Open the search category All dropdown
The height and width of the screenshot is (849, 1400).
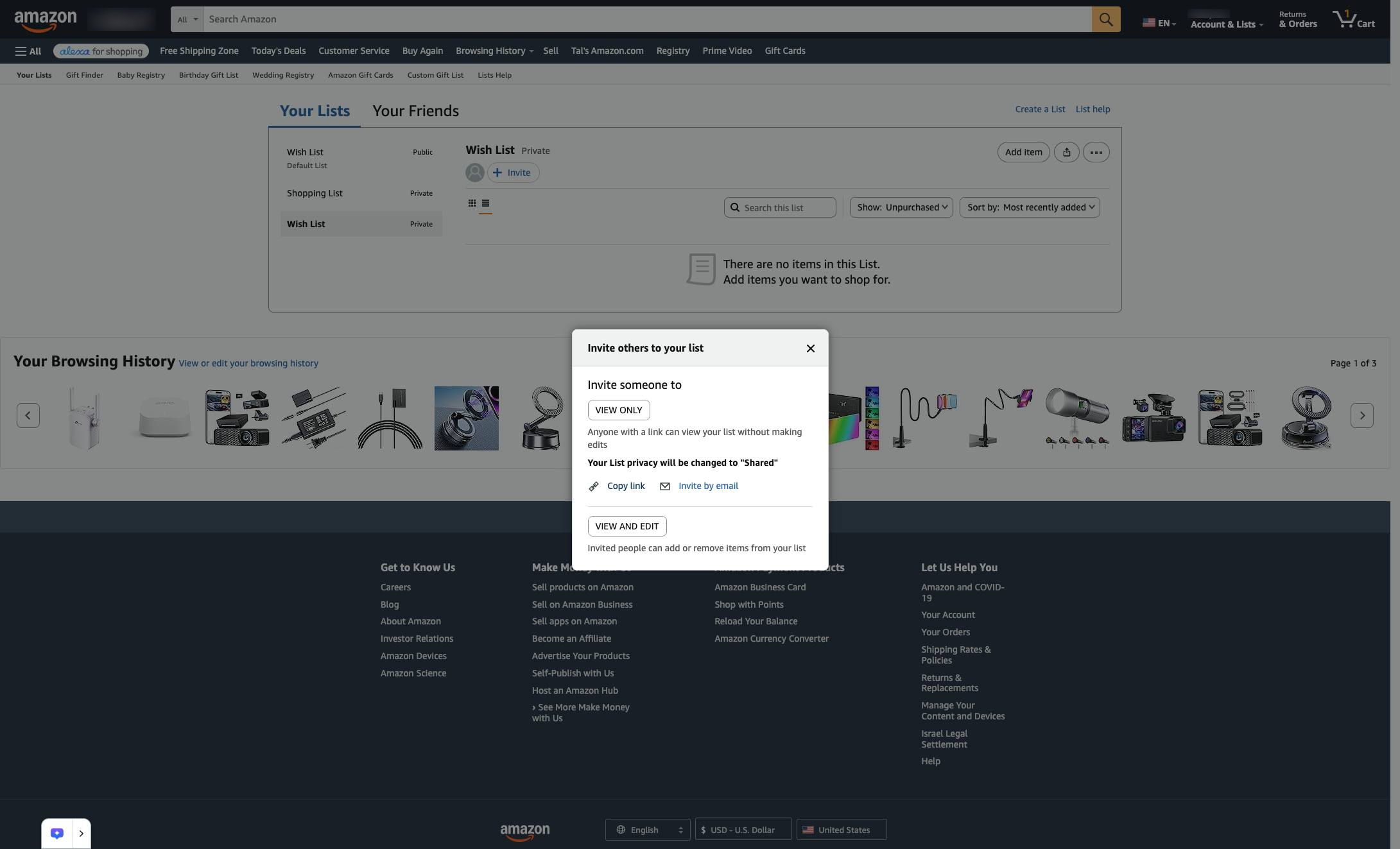pyautogui.click(x=187, y=19)
